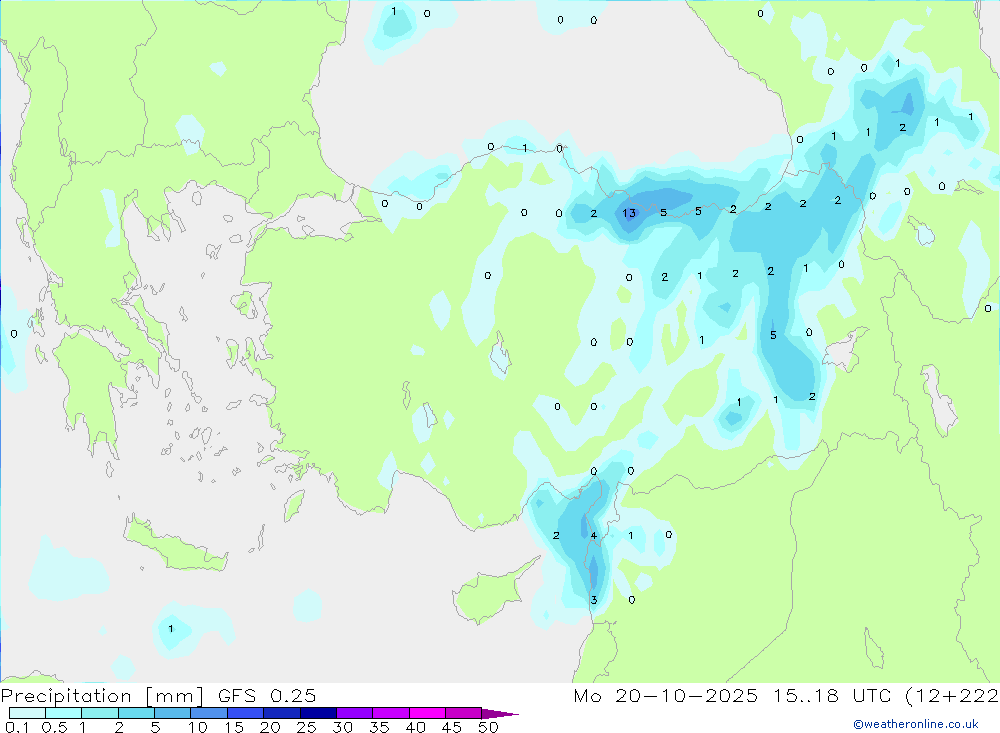Click the legend scale label '20'
This screenshot has height=733, width=1000.
point(270,727)
